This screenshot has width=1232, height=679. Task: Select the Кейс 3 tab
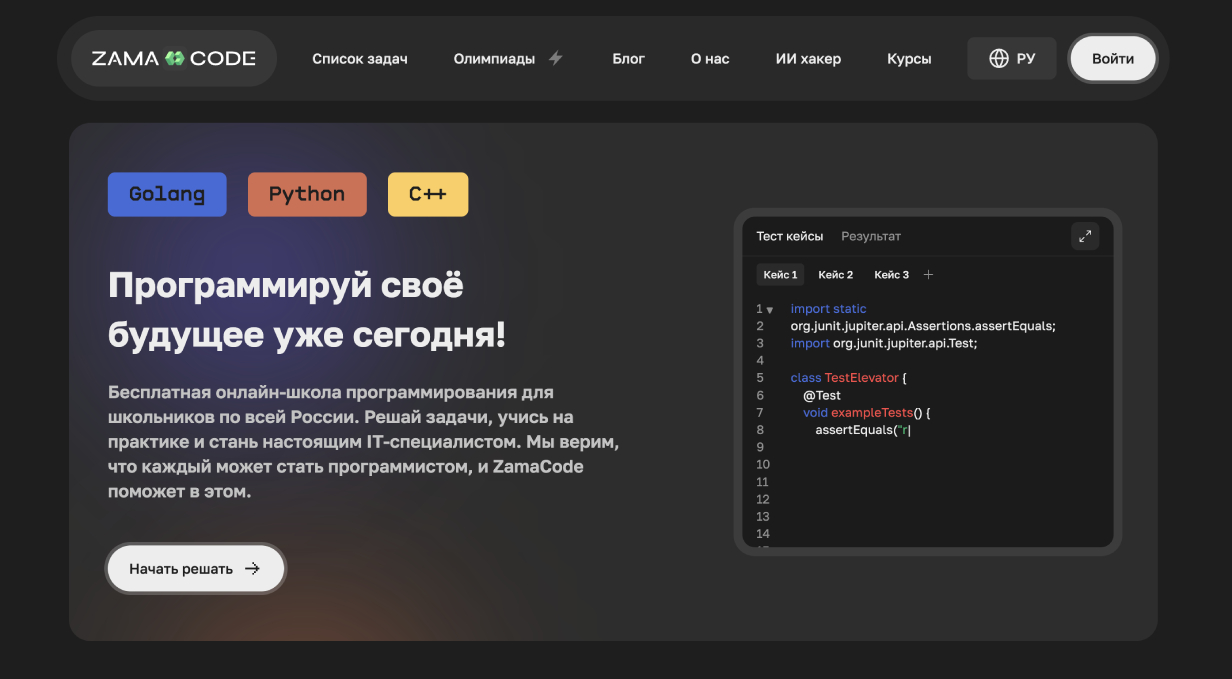click(x=892, y=274)
